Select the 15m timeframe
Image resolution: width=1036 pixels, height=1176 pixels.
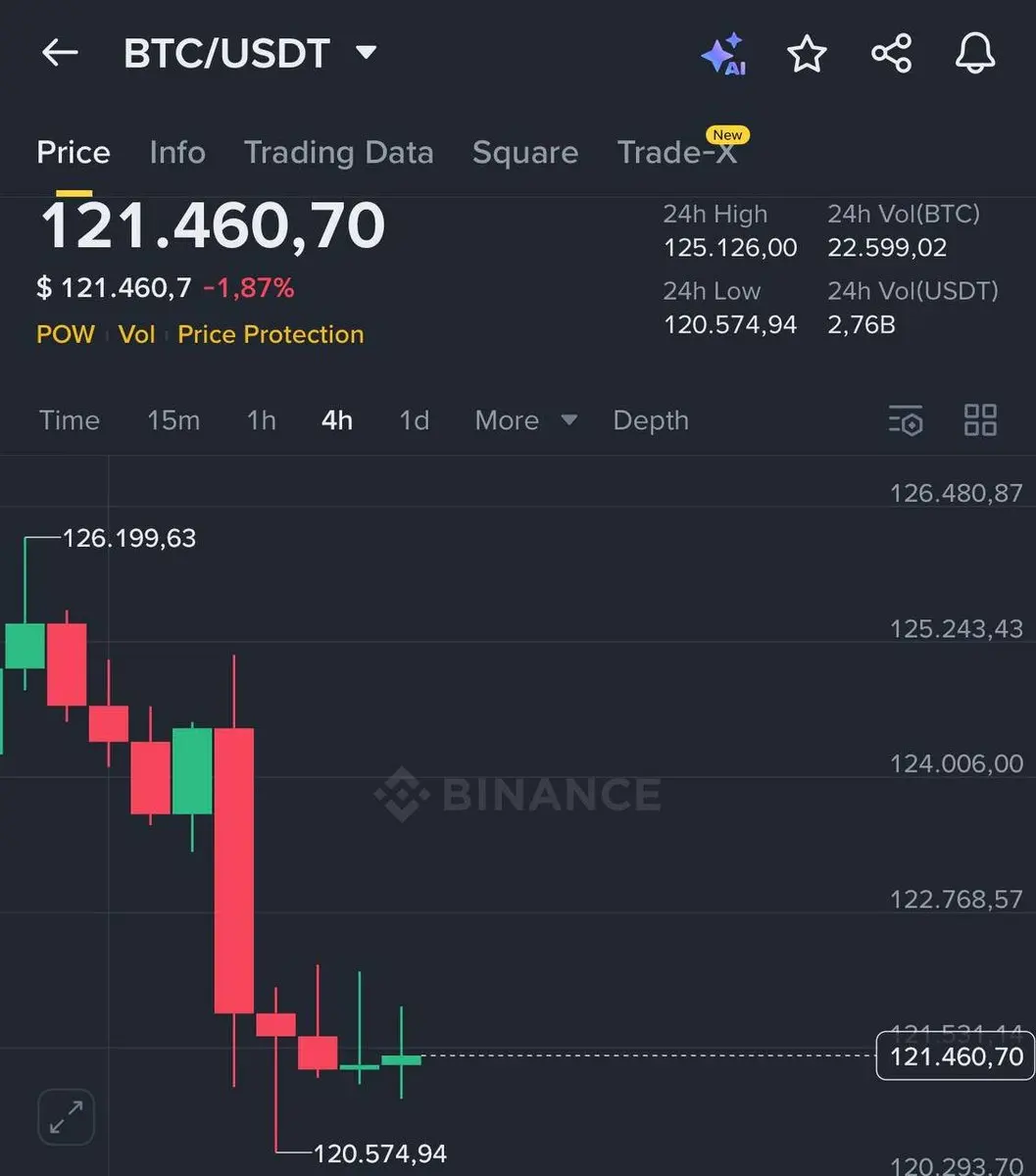(x=173, y=420)
